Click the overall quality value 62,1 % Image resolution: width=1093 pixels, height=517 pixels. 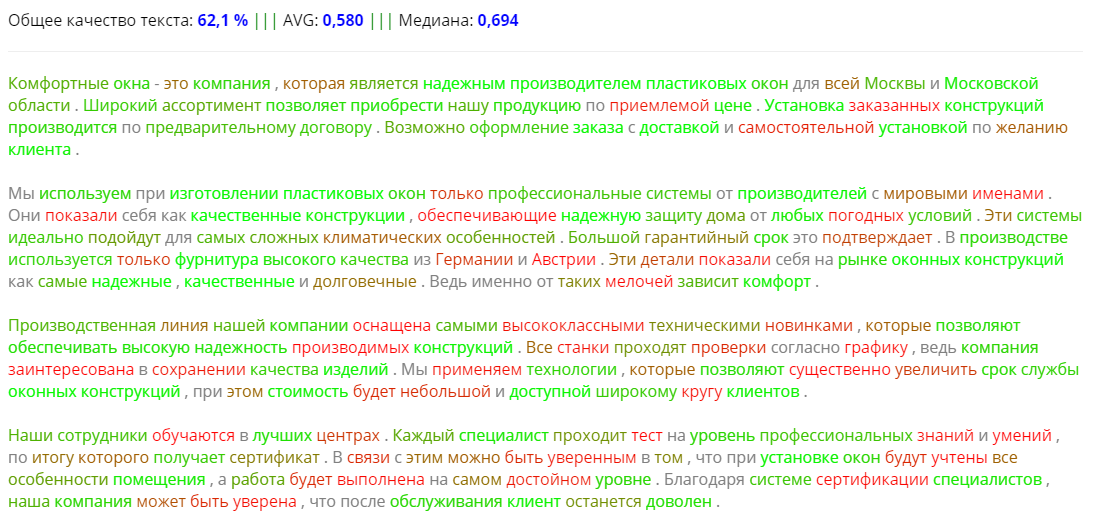(x=223, y=20)
